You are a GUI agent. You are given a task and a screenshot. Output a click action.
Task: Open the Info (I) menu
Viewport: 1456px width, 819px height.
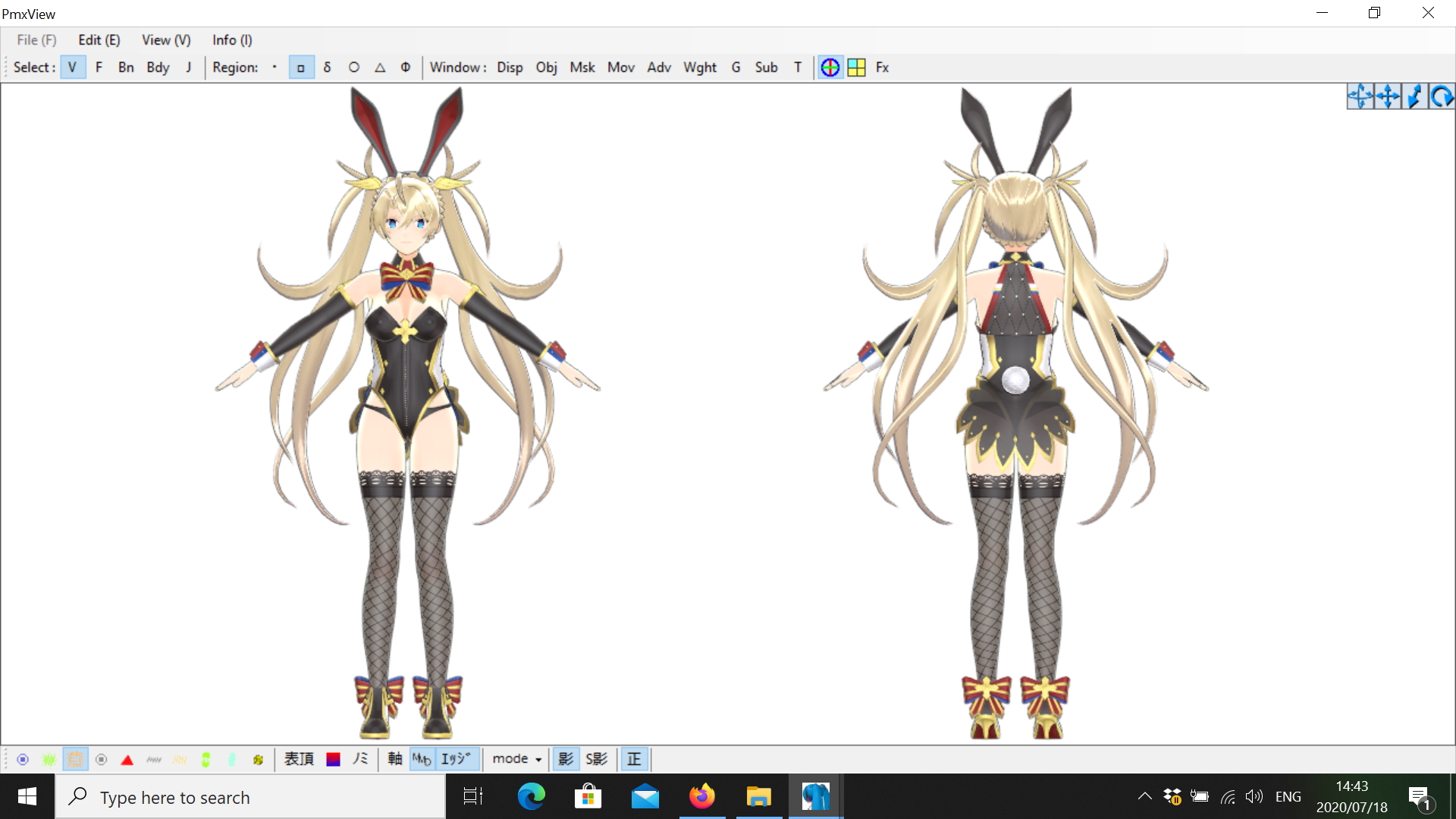[232, 40]
